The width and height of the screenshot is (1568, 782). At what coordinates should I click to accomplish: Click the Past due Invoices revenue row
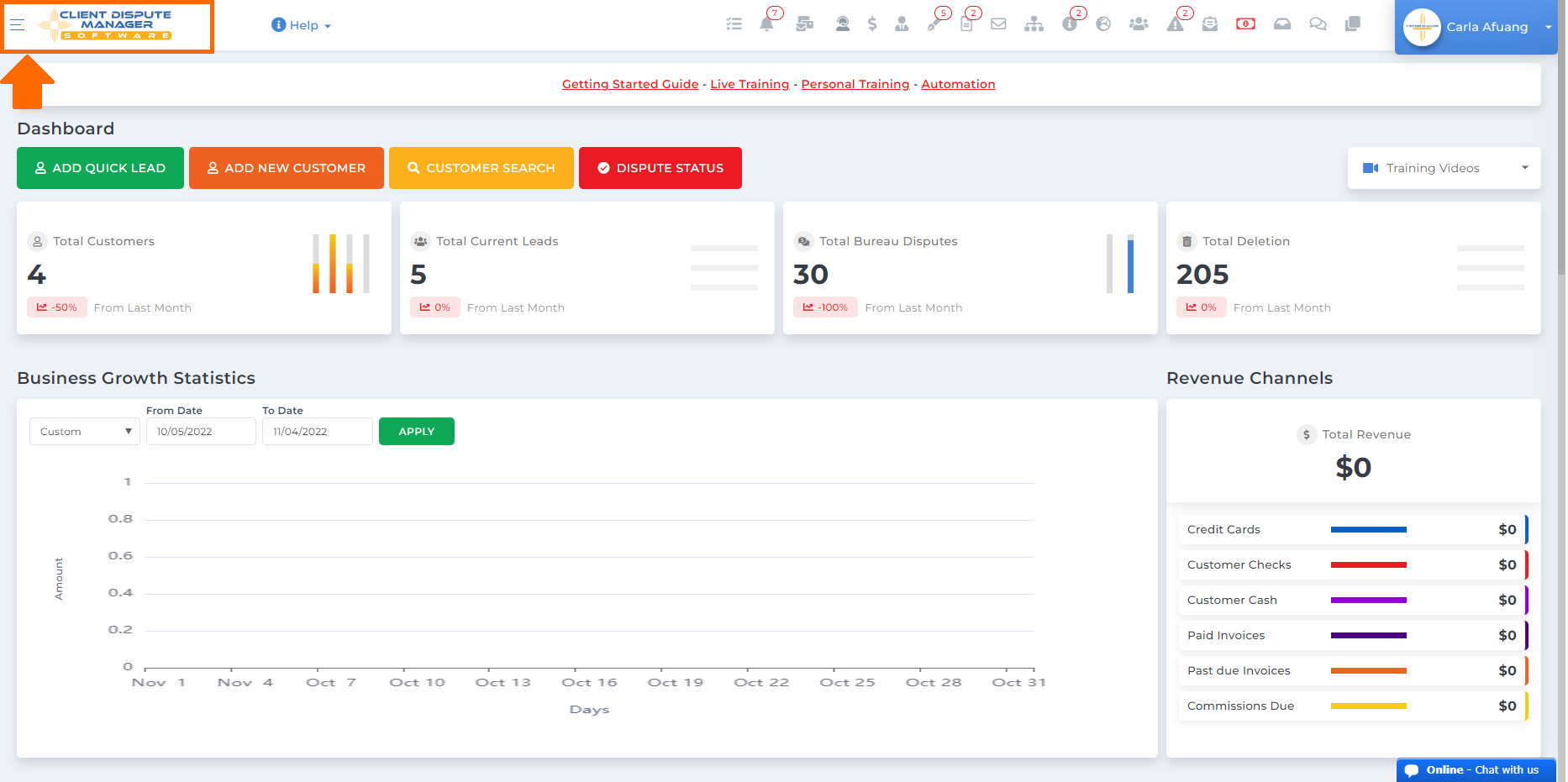pos(1353,671)
